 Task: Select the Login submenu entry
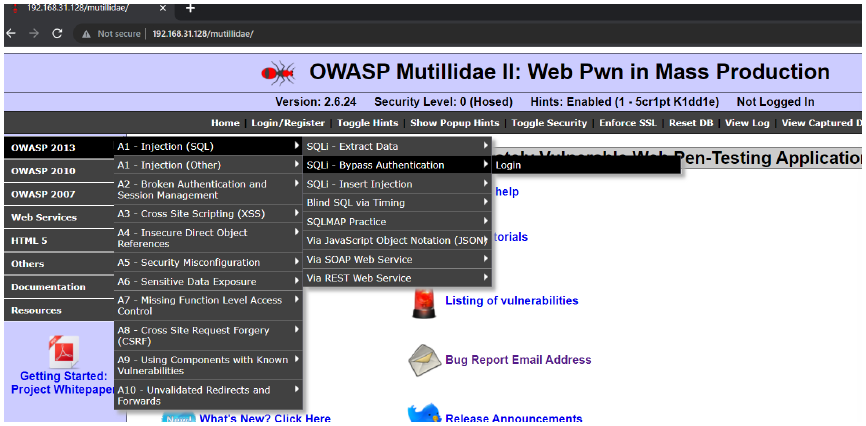click(586, 165)
